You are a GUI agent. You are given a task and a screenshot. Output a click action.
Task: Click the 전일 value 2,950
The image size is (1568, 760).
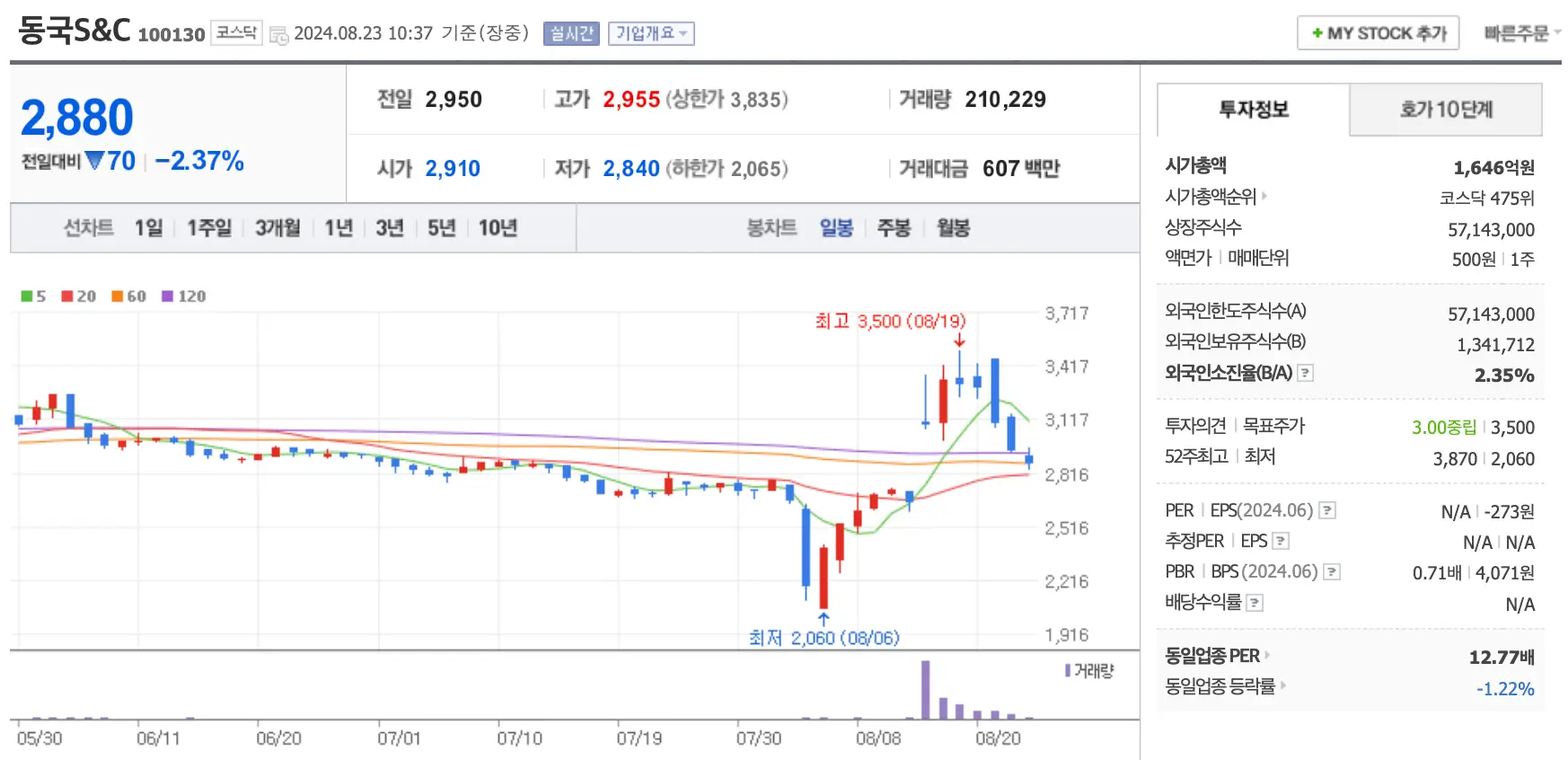point(454,100)
